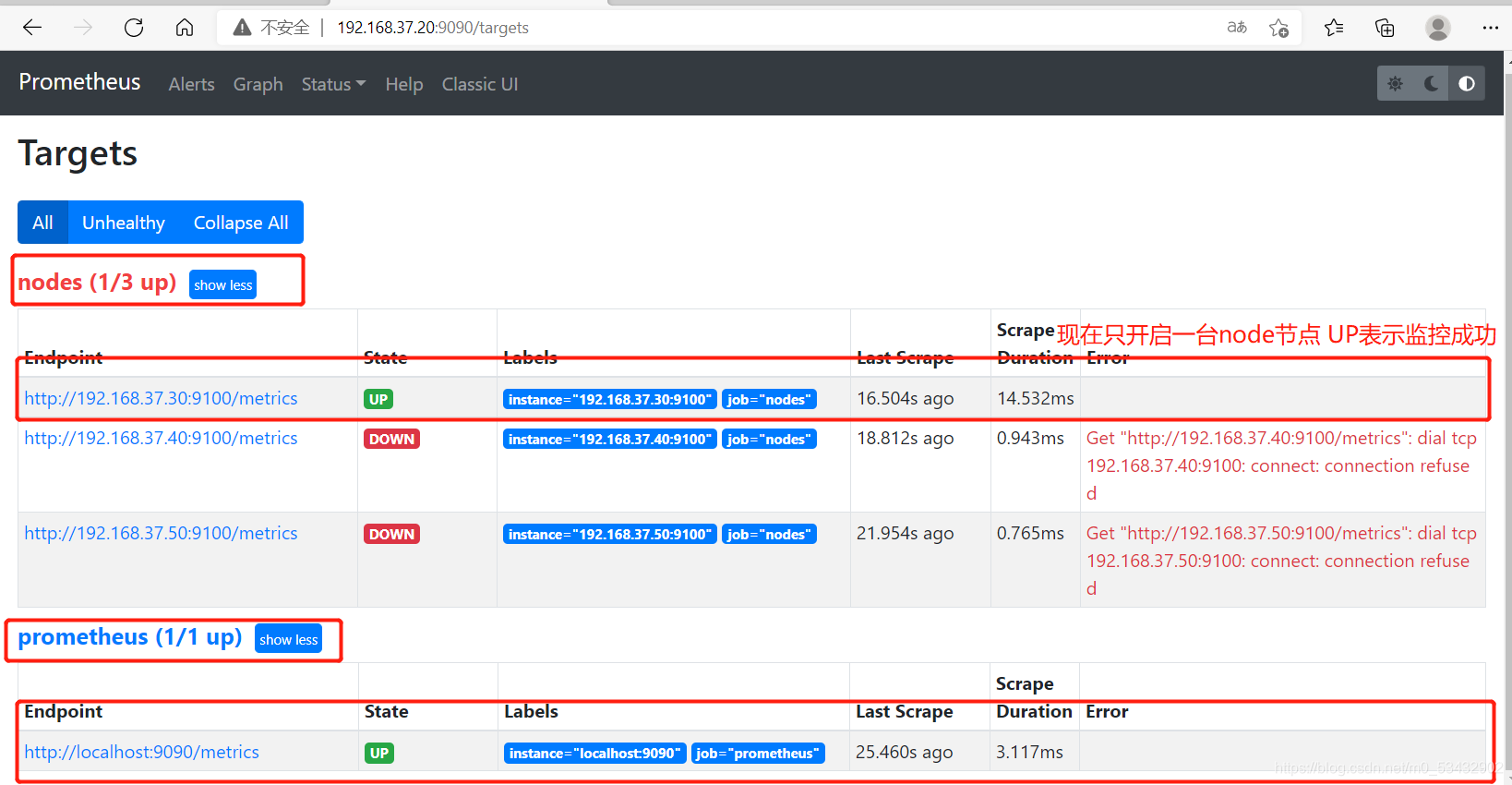1512x785 pixels.
Task: Click instance="192.168.37.30:9100" label badge
Action: pyautogui.click(x=610, y=399)
